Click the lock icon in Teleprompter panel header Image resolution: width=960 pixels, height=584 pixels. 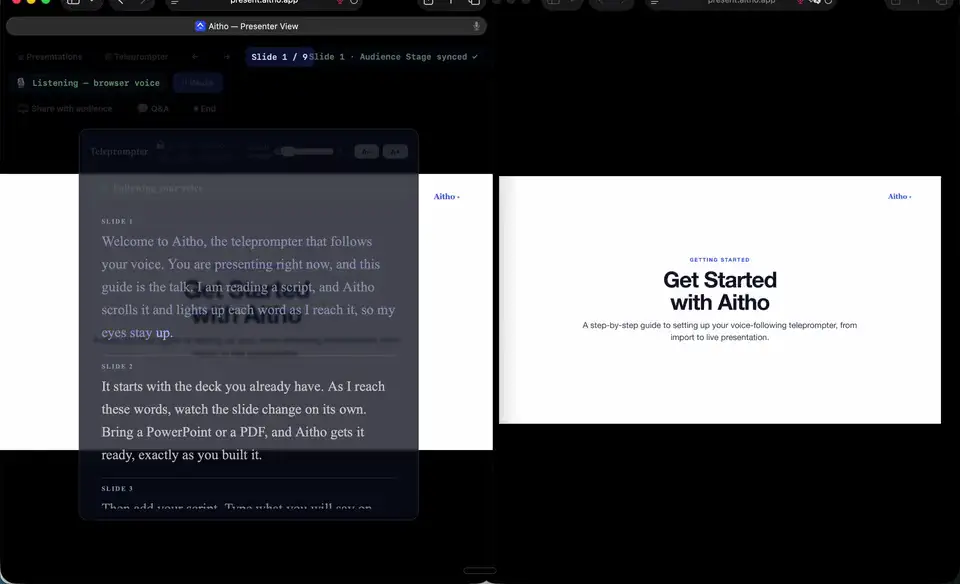[160, 145]
